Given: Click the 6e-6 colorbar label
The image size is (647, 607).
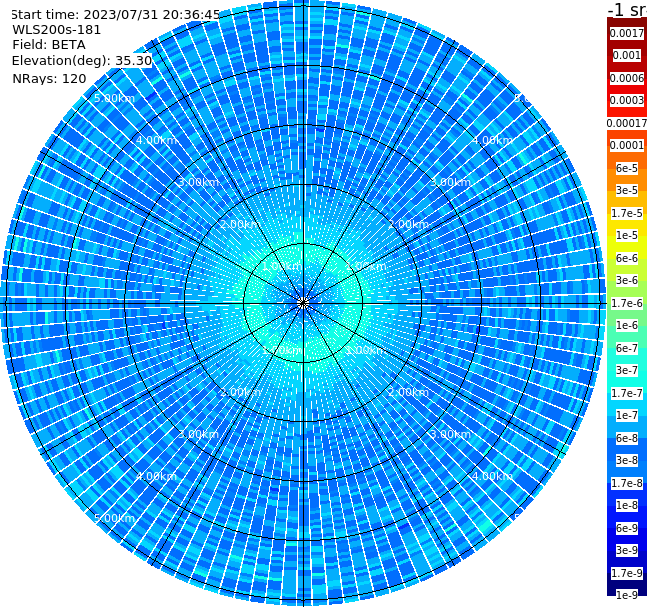Looking at the screenshot, I should tap(627, 258).
